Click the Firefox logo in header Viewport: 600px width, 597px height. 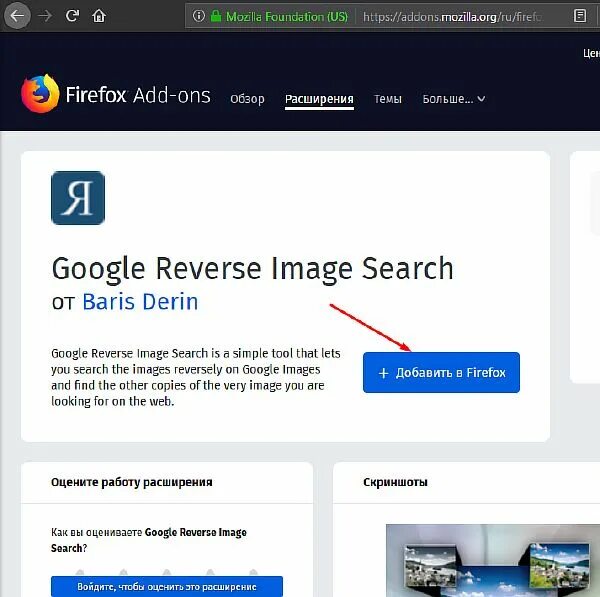(40, 93)
